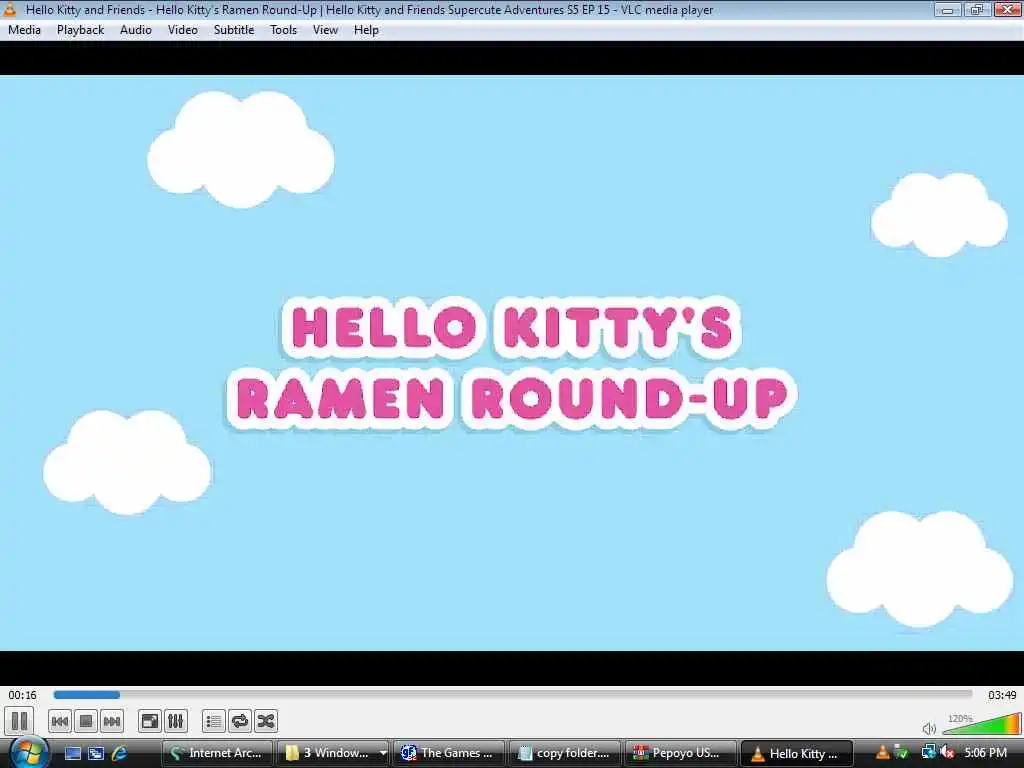Screen dimensions: 1024x768
Task: Click VLC cone icon in title bar
Action: 10,9
